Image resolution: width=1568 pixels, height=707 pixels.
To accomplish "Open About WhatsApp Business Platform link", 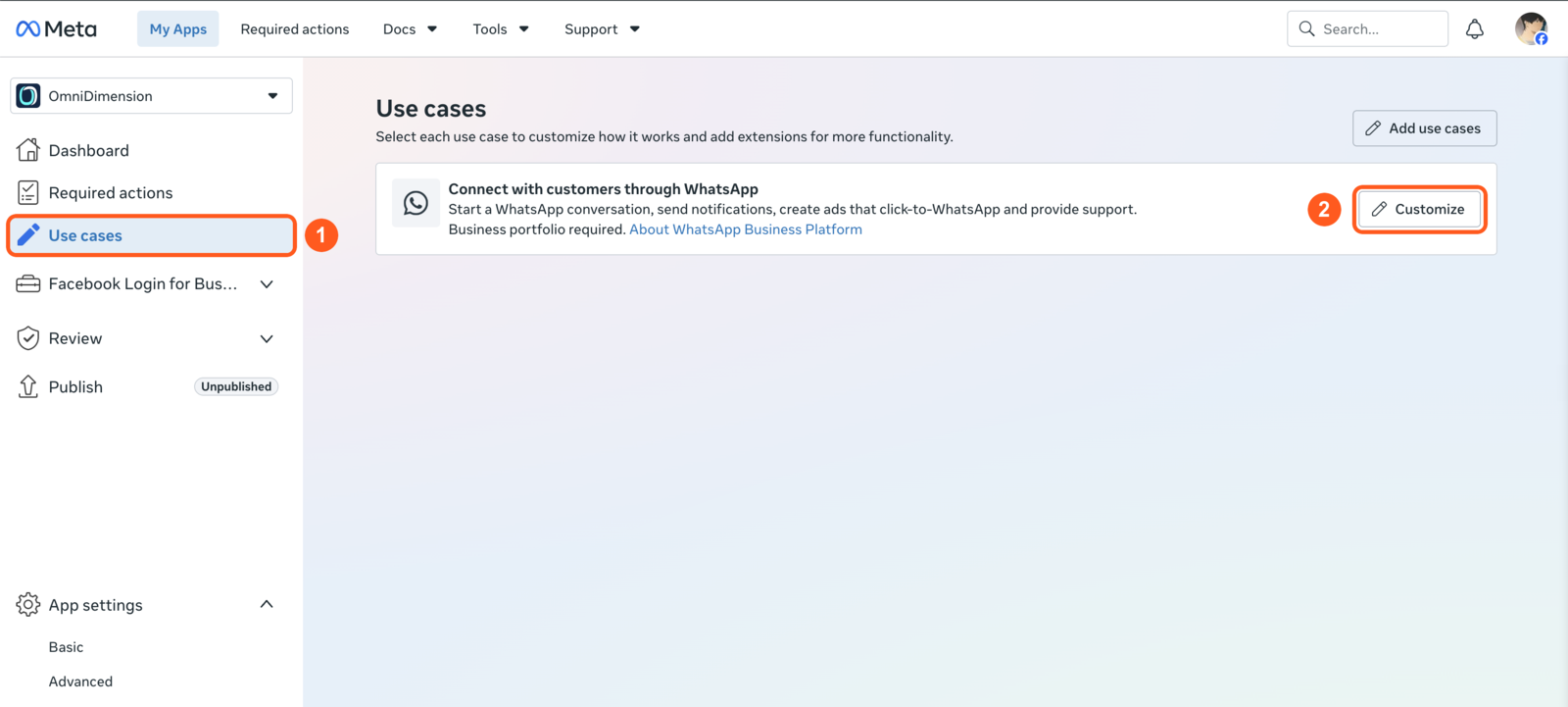I will click(x=746, y=229).
